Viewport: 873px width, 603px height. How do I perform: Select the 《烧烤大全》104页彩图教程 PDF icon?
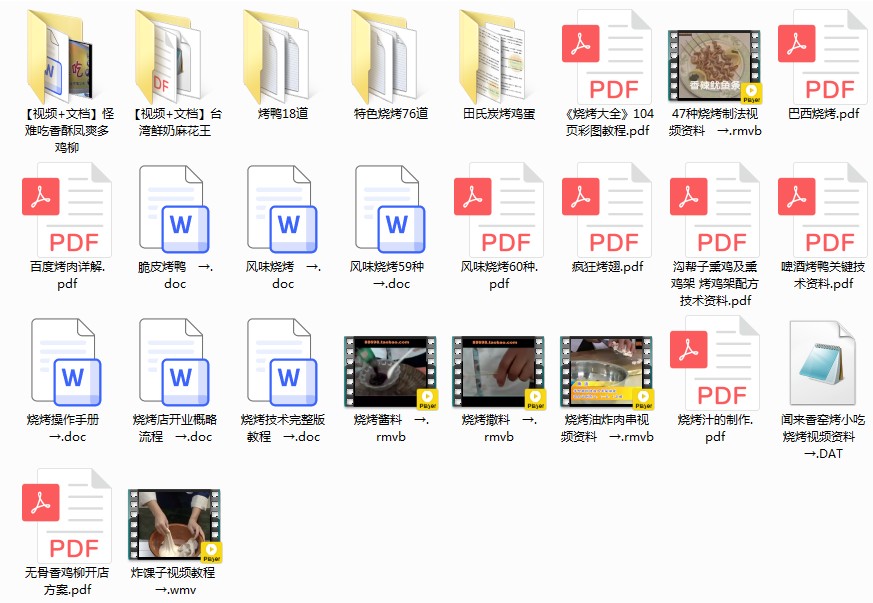tap(607, 56)
